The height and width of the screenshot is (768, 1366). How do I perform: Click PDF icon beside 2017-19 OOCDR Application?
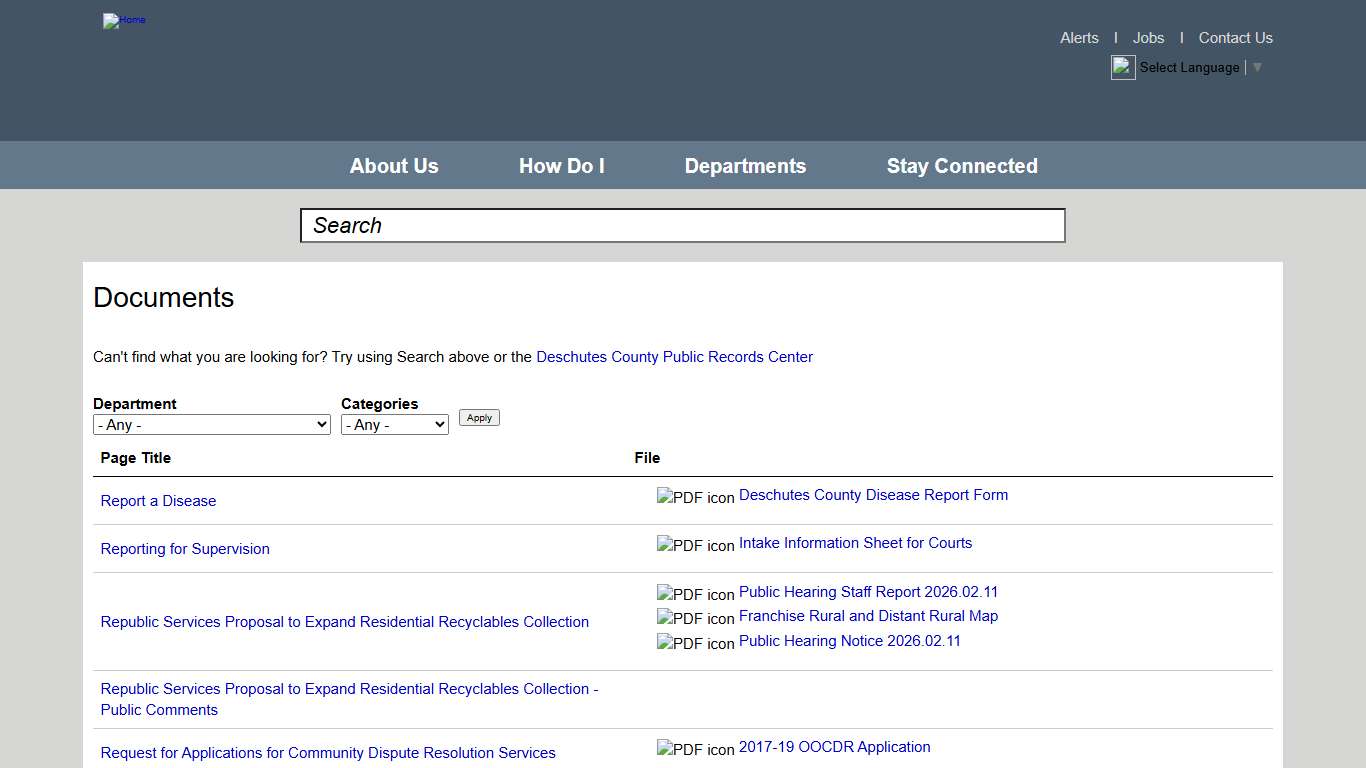[695, 749]
